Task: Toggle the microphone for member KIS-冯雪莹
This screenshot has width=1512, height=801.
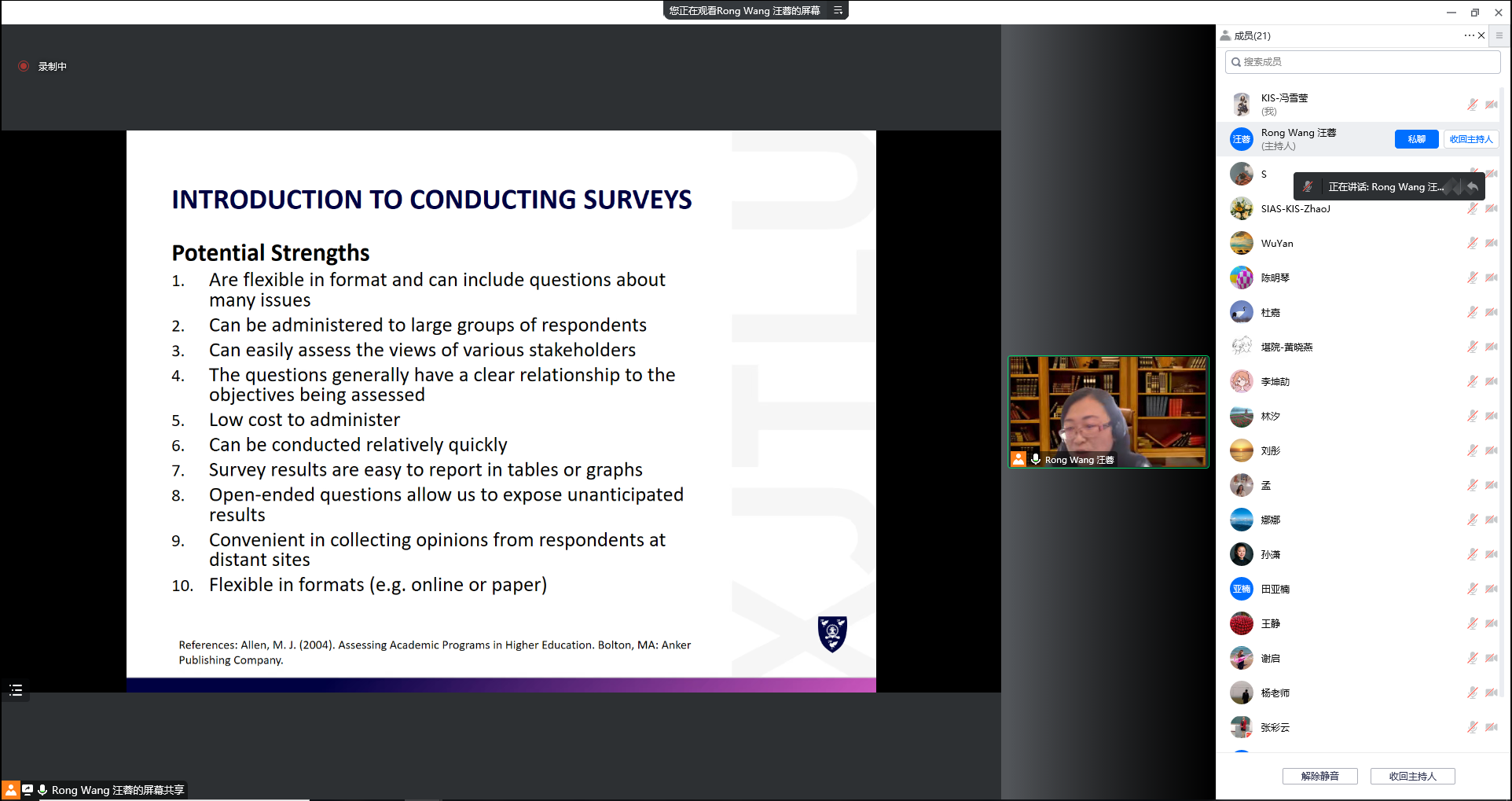Action: [x=1472, y=105]
